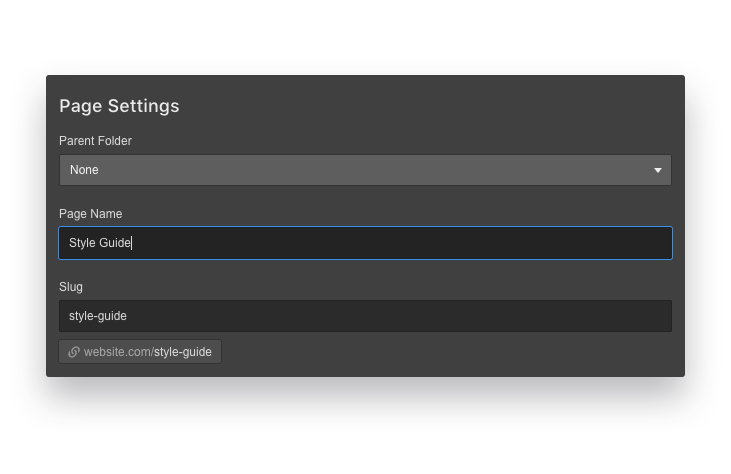Click the "Slug" field label

(71, 287)
